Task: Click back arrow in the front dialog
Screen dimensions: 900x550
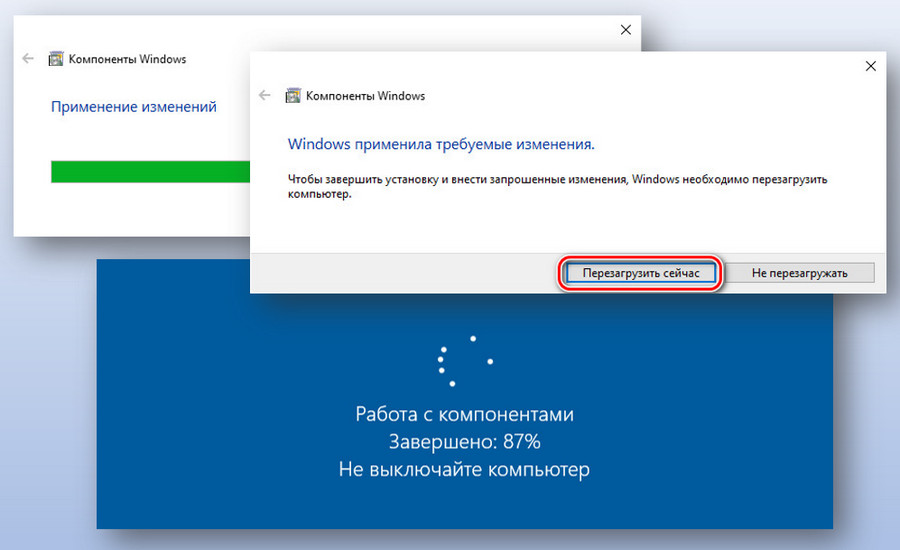Action: pos(265,96)
